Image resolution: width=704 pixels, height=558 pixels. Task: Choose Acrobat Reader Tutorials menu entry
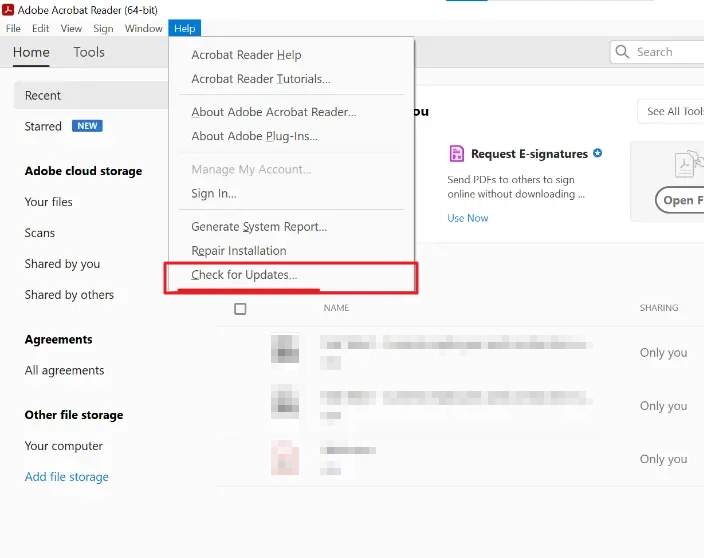261,79
